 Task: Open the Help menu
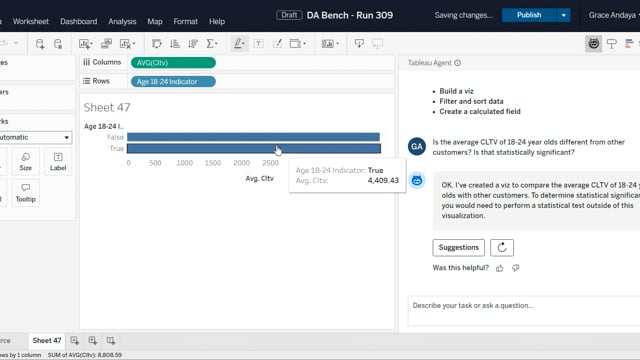point(217,21)
